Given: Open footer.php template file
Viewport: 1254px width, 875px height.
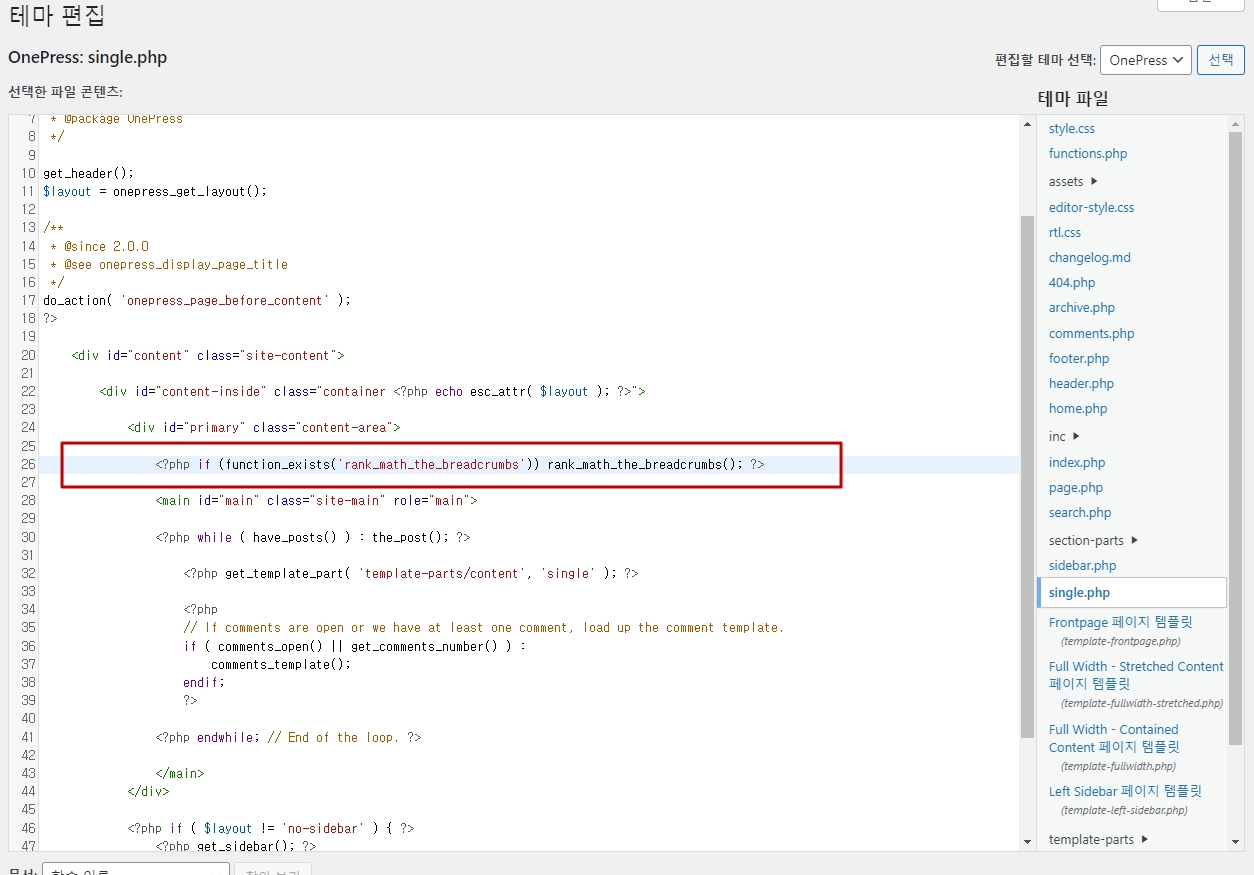Looking at the screenshot, I should (1079, 358).
